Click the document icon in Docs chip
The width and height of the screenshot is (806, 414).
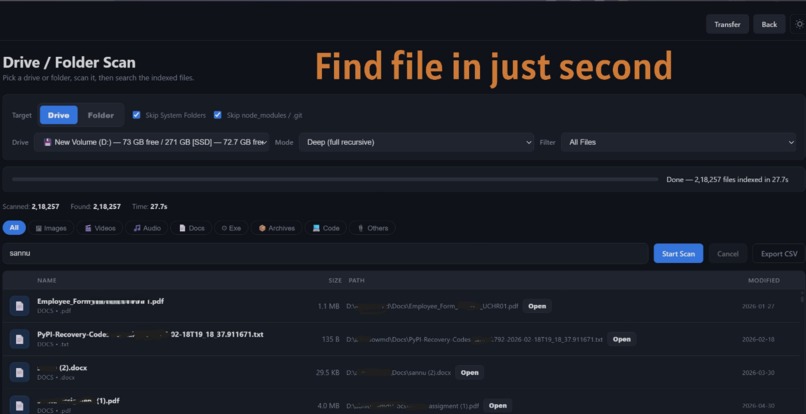pyautogui.click(x=182, y=228)
